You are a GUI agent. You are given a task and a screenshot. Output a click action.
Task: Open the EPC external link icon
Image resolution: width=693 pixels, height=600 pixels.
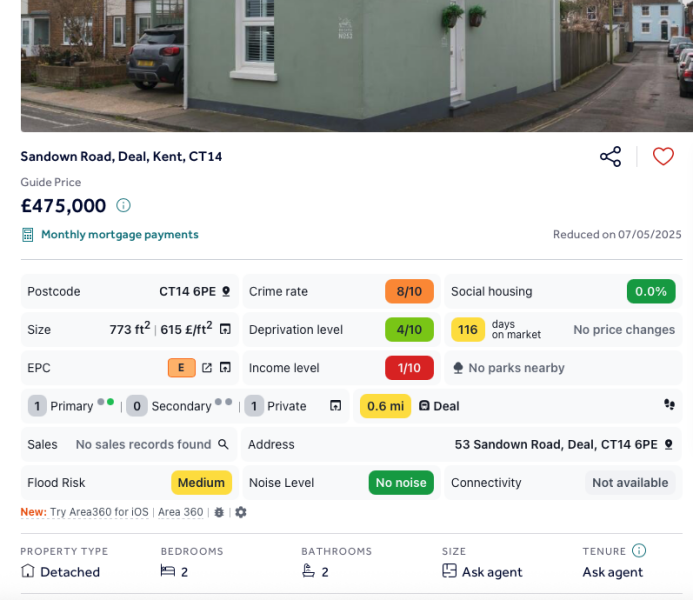[207, 368]
